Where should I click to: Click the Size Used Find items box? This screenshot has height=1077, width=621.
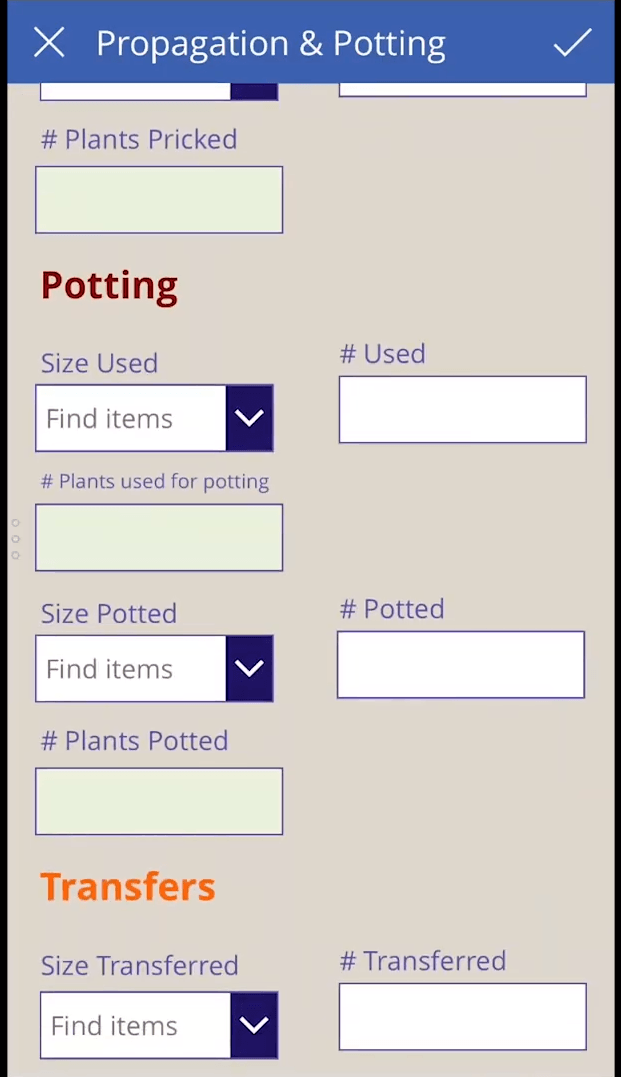131,418
